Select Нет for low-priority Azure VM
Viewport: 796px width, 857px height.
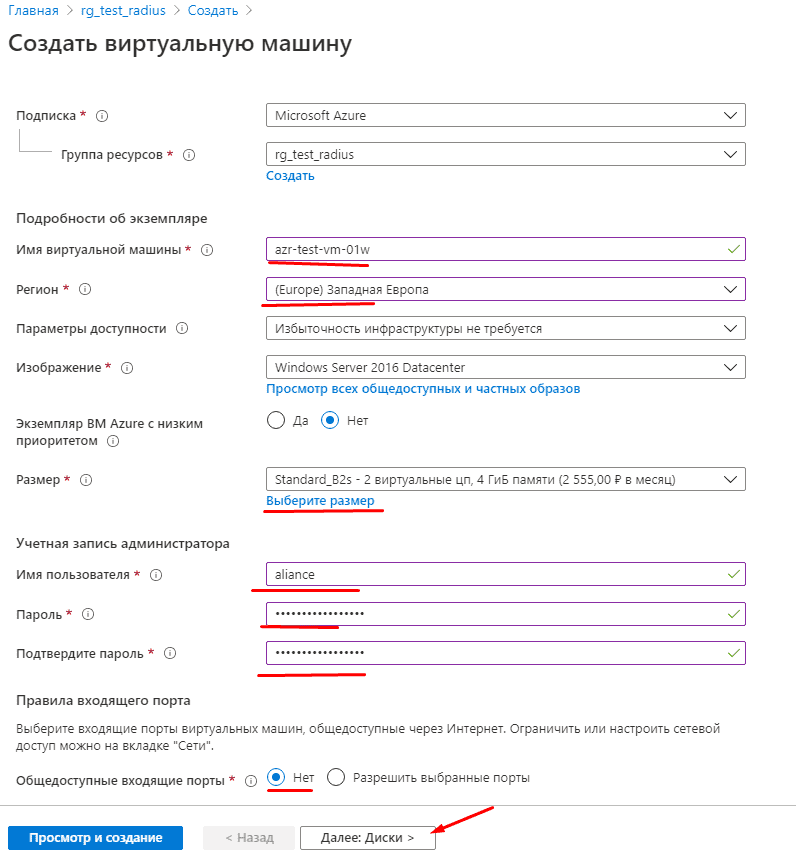click(331, 421)
